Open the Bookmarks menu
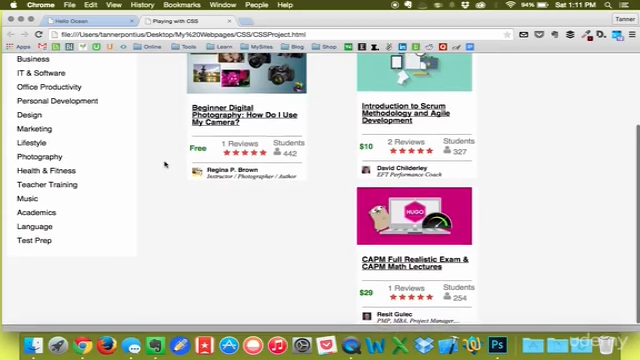Screen dimensions: 640x360 182,5
